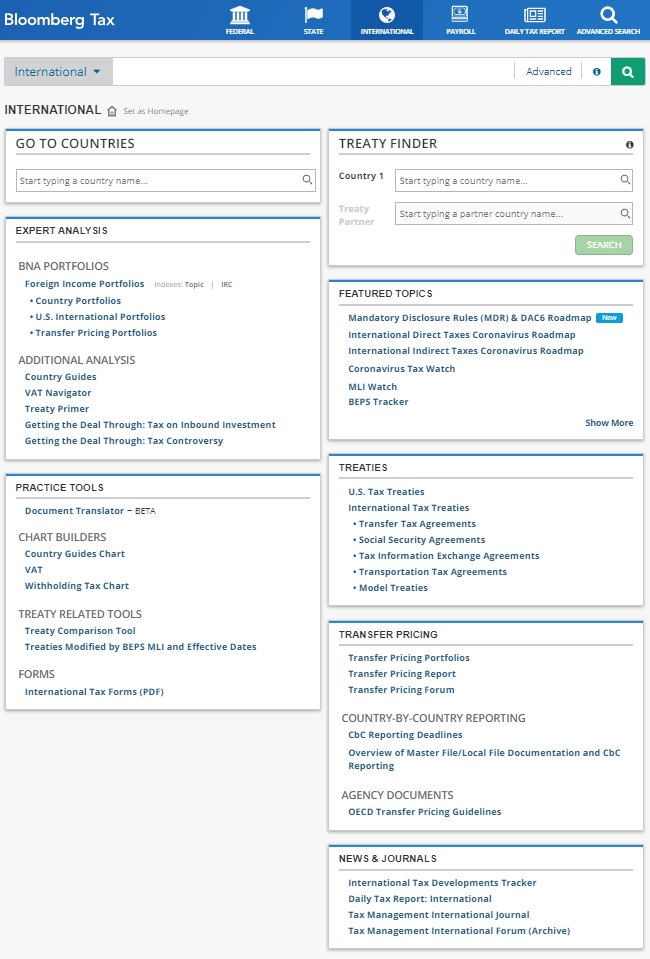
Task: Open the Country 1 treaty combo box
Action: [513, 181]
